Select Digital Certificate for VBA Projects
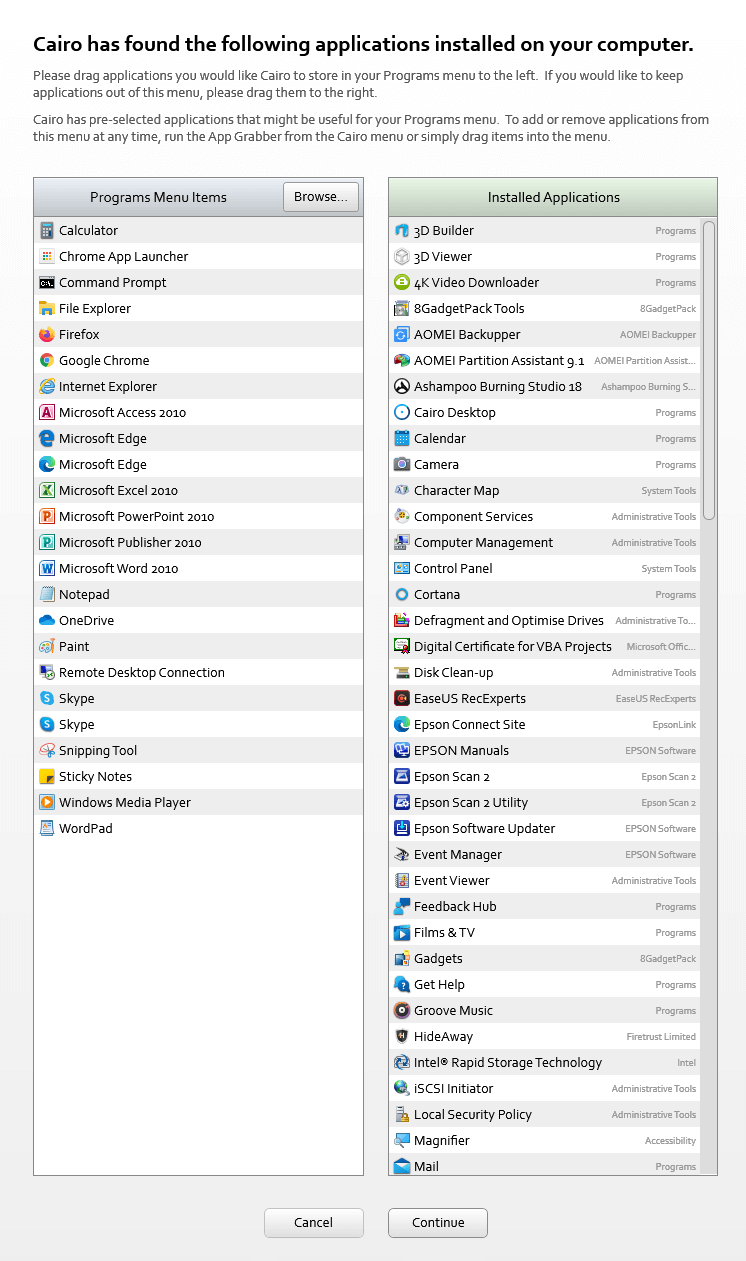746x1261 pixels. click(545, 647)
